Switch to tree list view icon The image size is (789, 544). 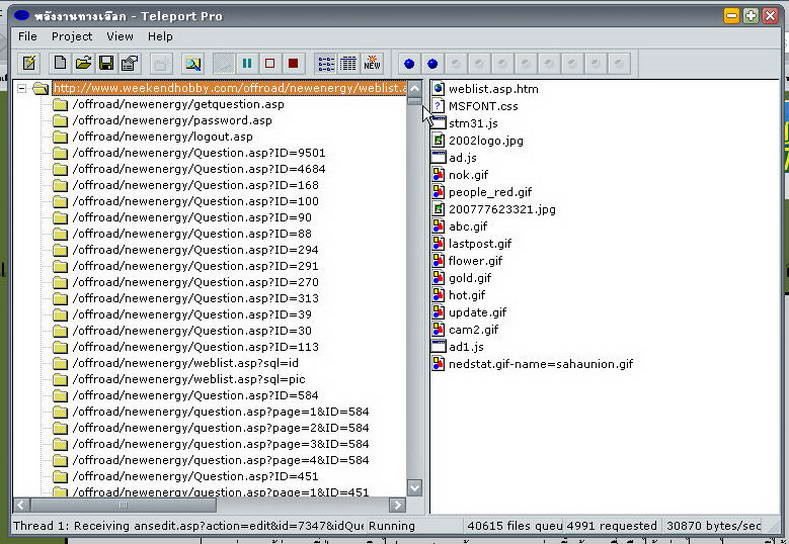point(326,64)
